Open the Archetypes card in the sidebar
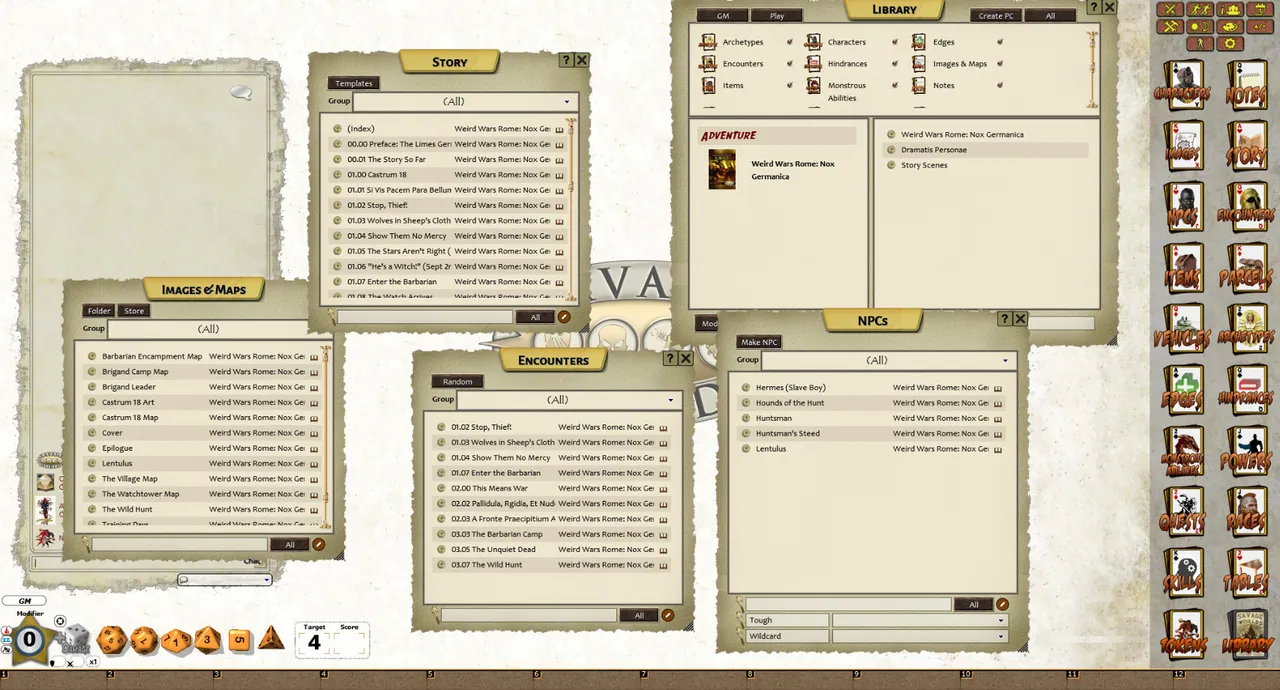1280x690 pixels. pyautogui.click(x=1247, y=330)
